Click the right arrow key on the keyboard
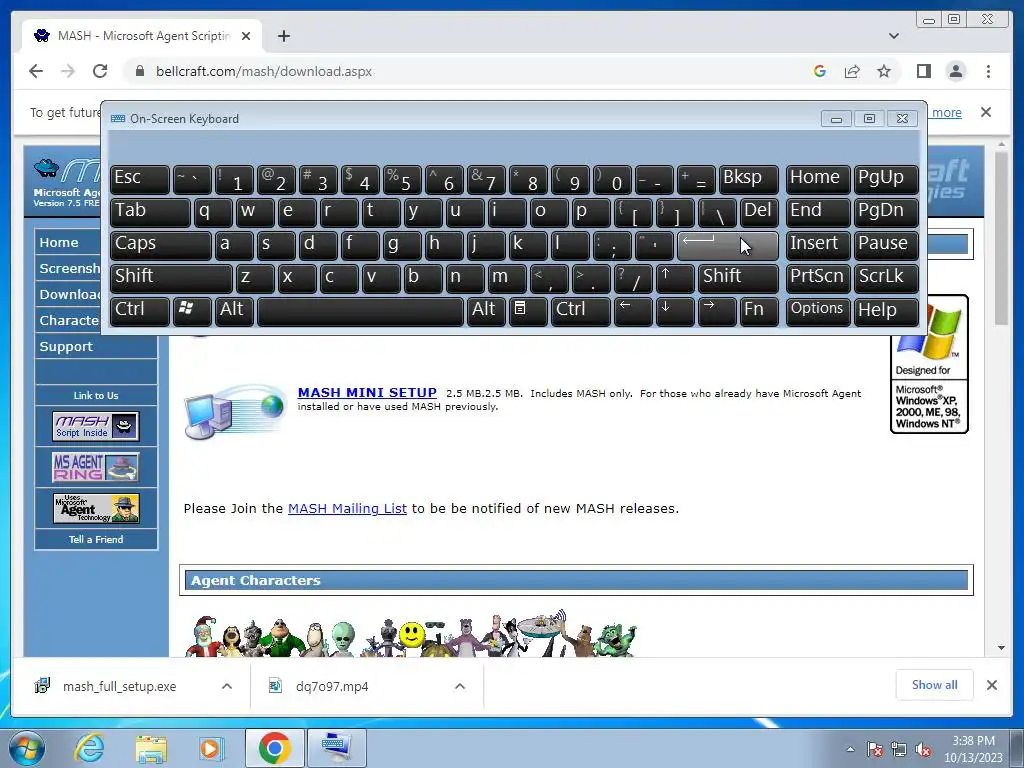Viewport: 1024px width, 768px height. point(716,310)
